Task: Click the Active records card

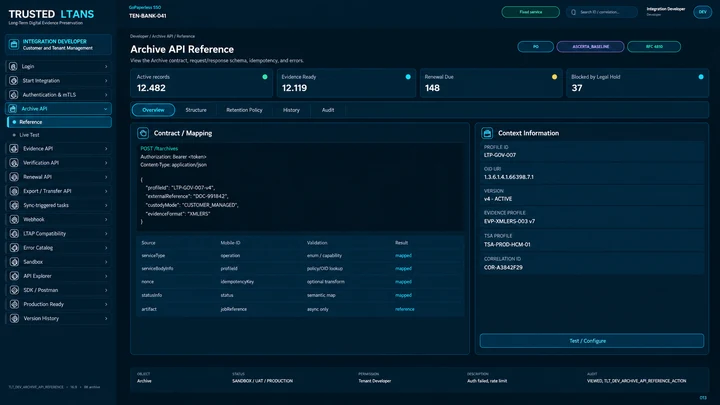Action: [x=202, y=83]
